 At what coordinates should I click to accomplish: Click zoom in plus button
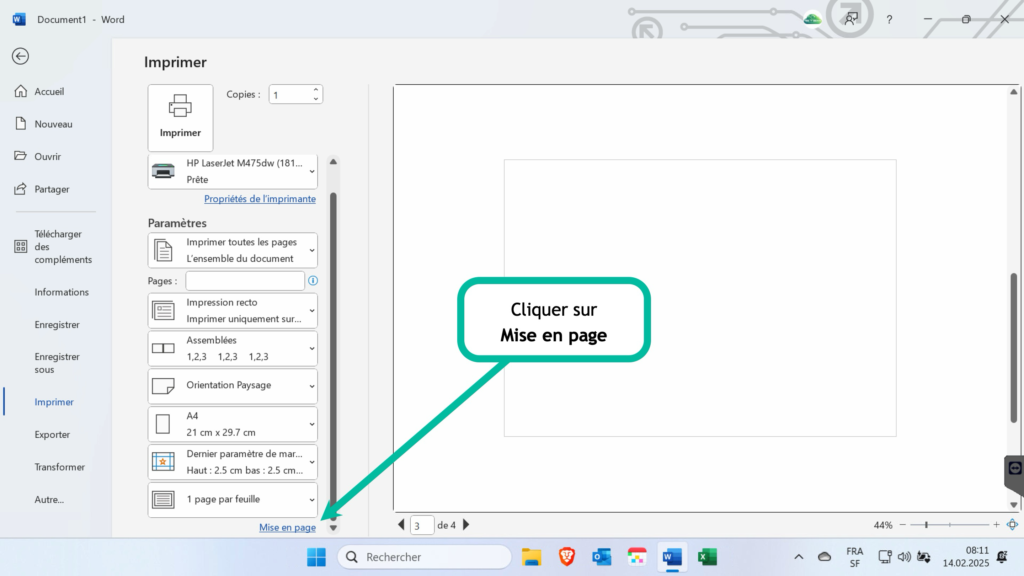pyautogui.click(x=997, y=524)
